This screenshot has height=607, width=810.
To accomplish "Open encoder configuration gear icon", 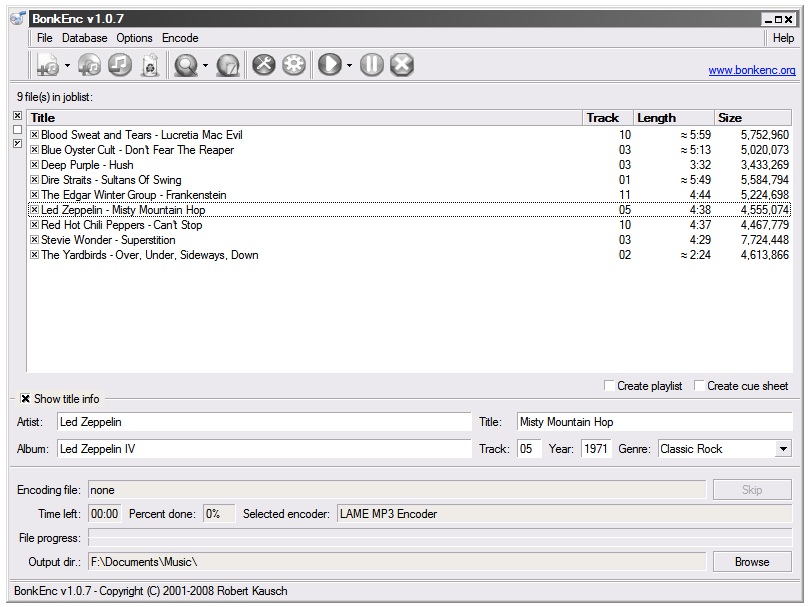I will 294,65.
